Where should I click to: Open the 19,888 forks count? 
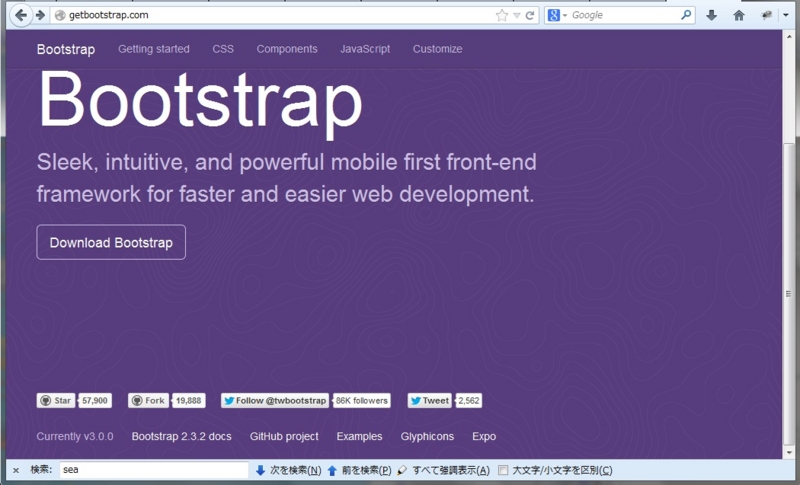point(188,400)
